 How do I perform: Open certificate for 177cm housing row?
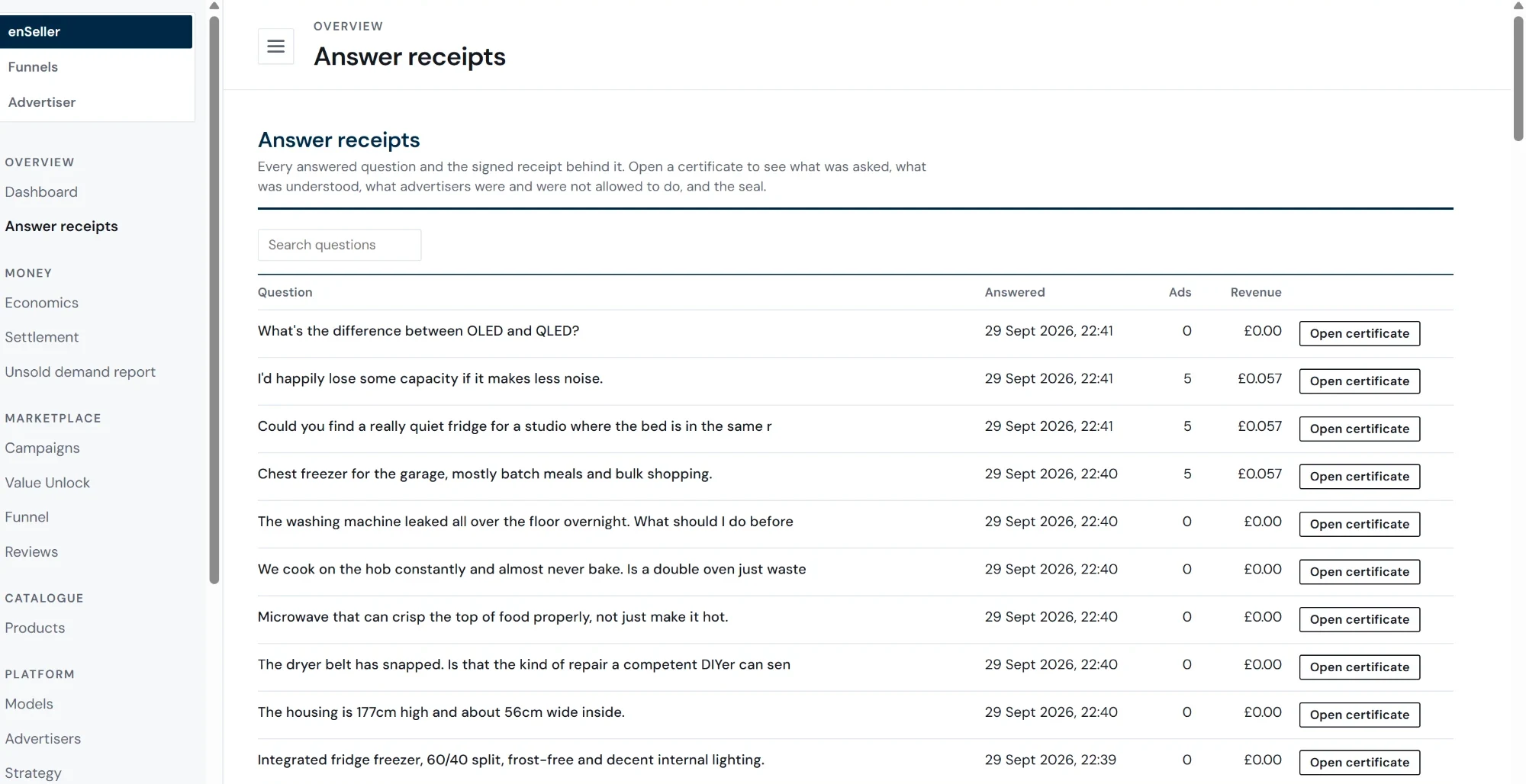[1360, 715]
